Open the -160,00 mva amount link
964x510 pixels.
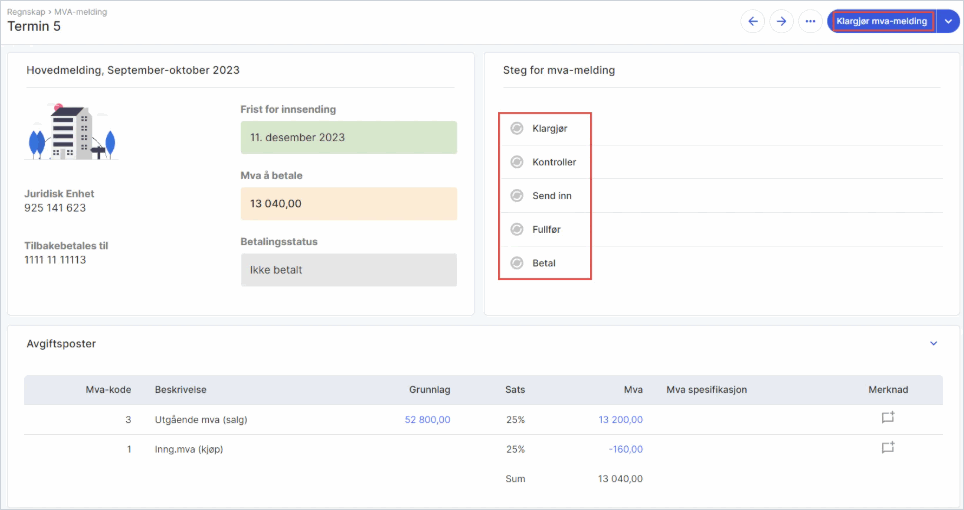click(x=626, y=449)
